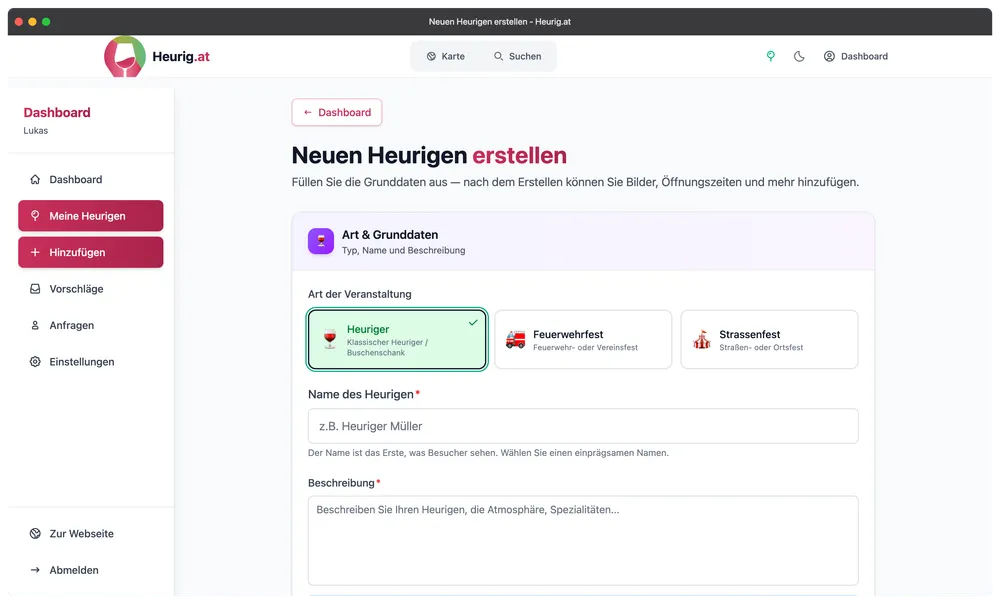
Task: Click the arrow icon next to Abmelden
Action: (x=35, y=570)
